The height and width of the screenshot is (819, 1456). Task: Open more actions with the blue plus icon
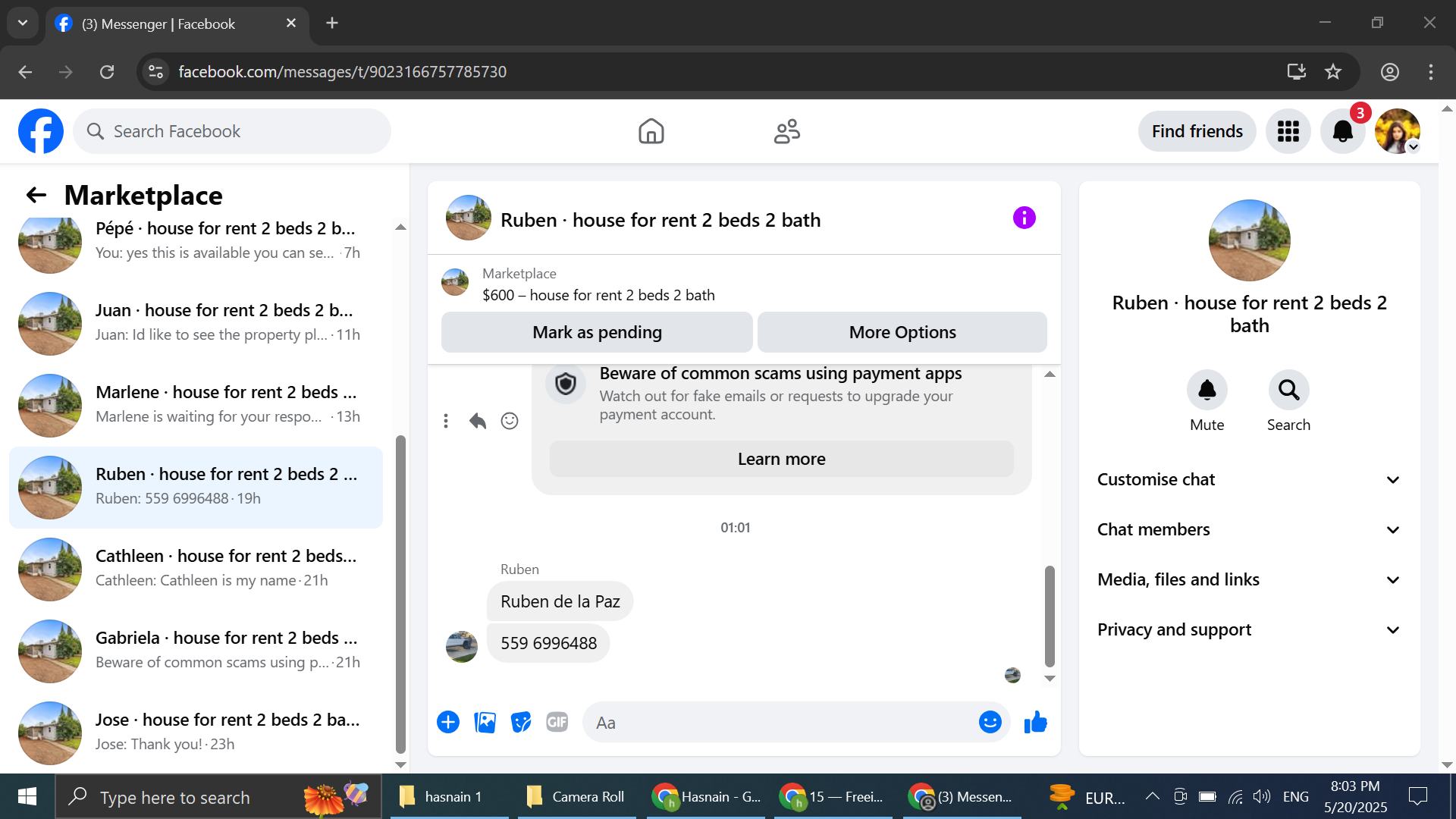tap(448, 722)
